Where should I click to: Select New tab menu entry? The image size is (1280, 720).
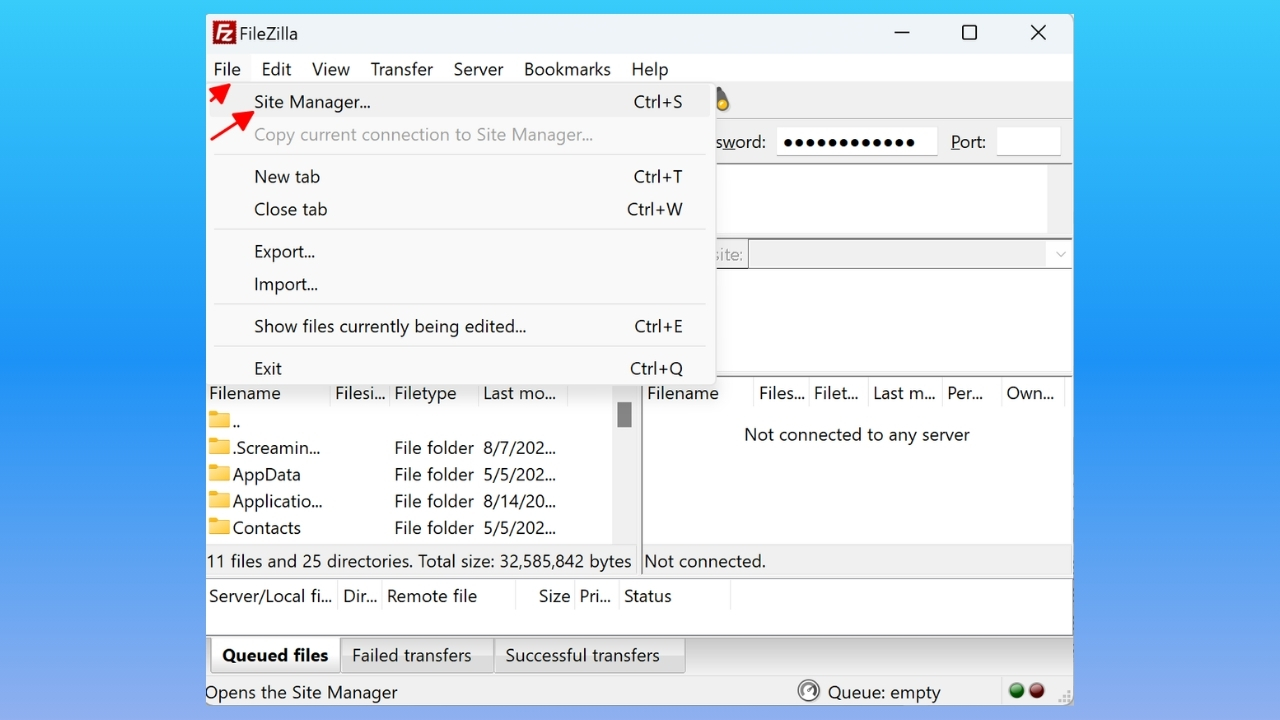click(461, 177)
